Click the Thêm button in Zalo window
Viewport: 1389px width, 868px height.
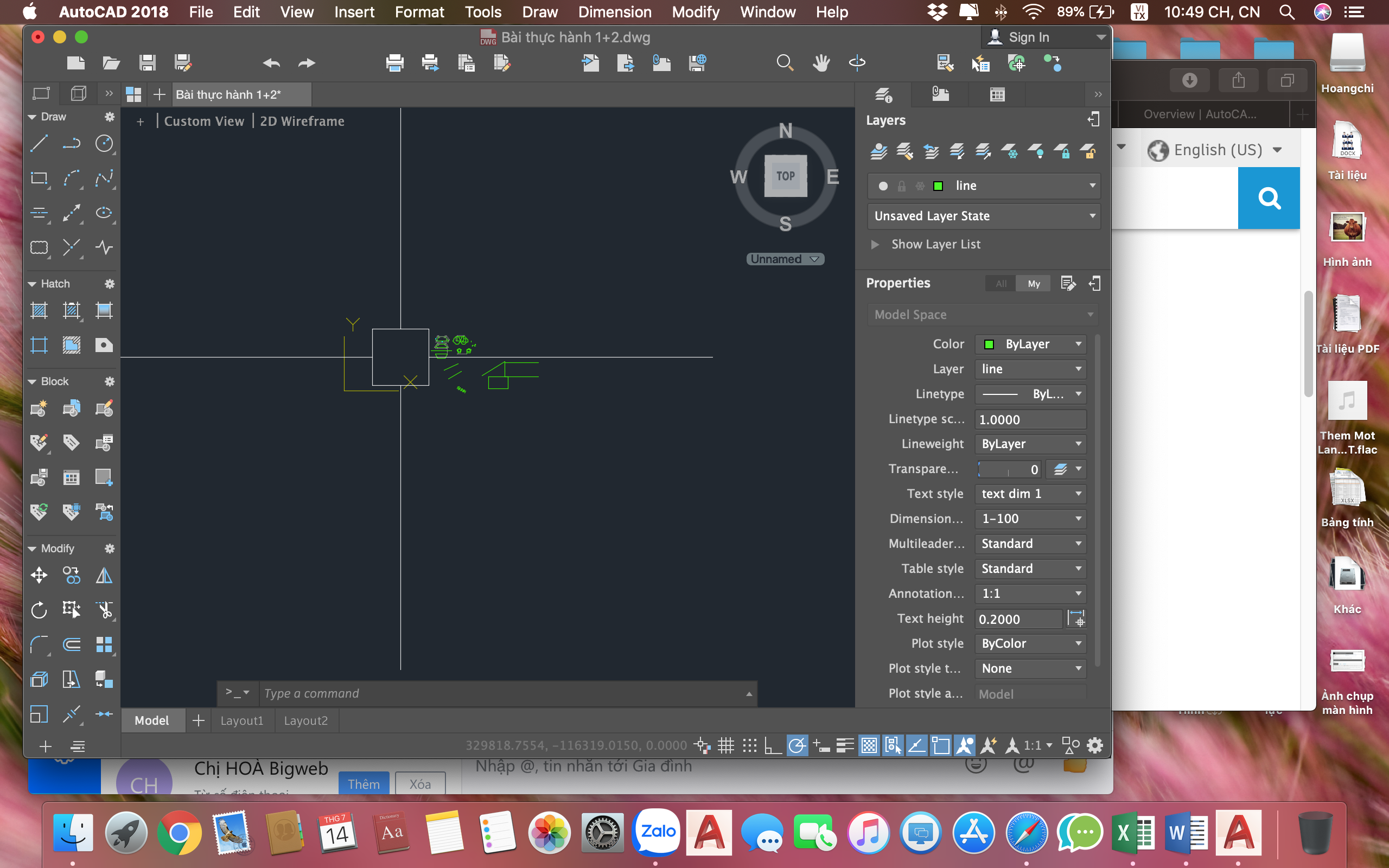coord(364,783)
